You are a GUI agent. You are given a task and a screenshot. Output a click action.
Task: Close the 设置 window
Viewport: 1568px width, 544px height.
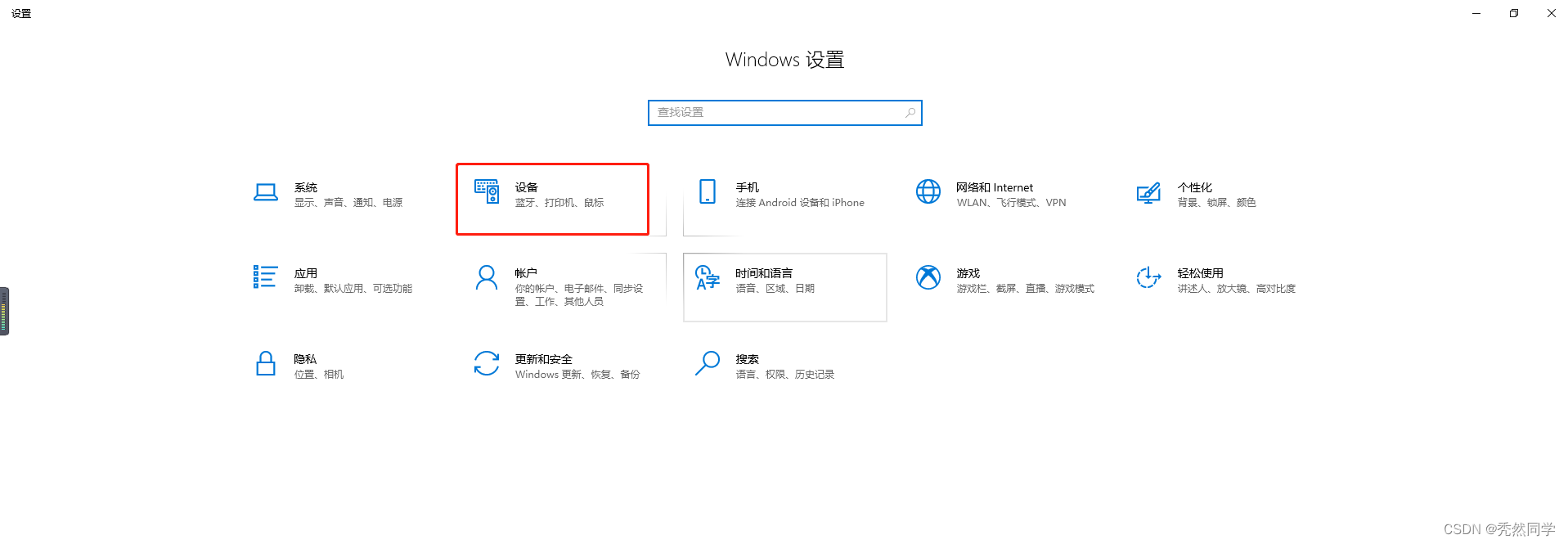coord(1551,13)
